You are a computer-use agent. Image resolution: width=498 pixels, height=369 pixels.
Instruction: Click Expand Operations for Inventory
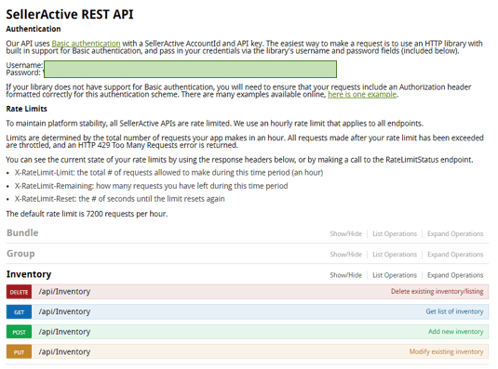click(455, 275)
